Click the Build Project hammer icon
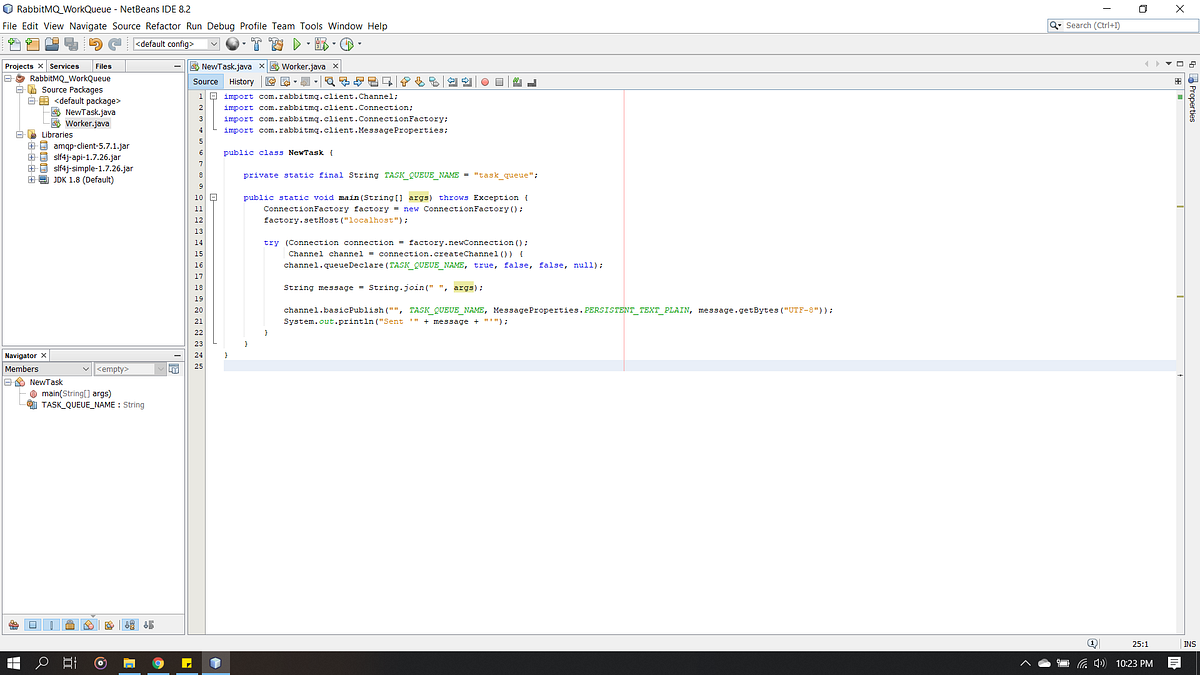 (x=256, y=44)
